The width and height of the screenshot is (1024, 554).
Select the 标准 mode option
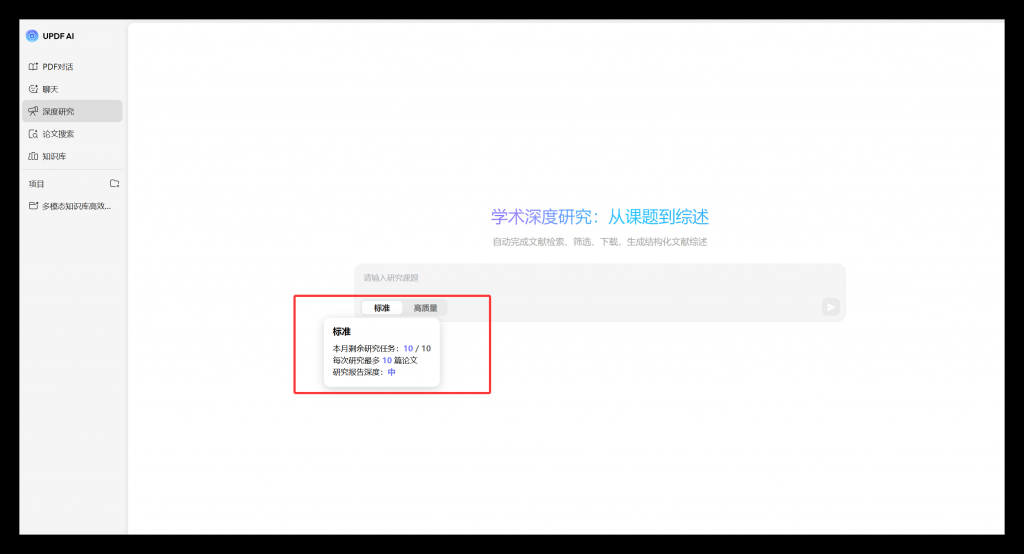click(382, 308)
